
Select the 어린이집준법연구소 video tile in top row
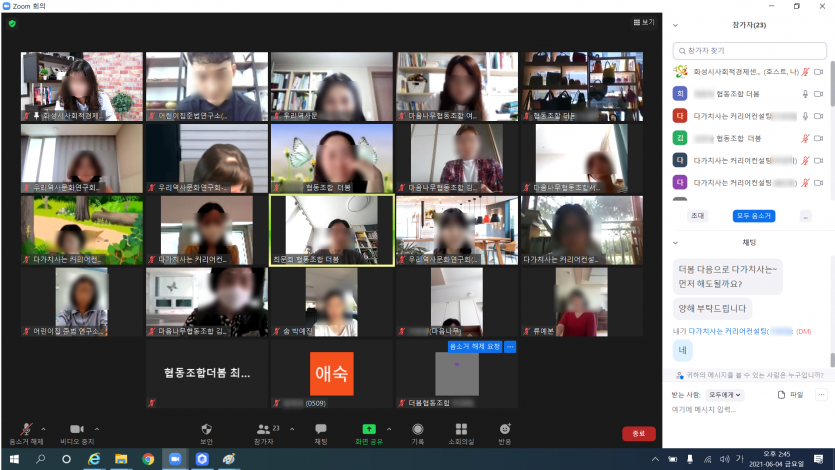207,86
